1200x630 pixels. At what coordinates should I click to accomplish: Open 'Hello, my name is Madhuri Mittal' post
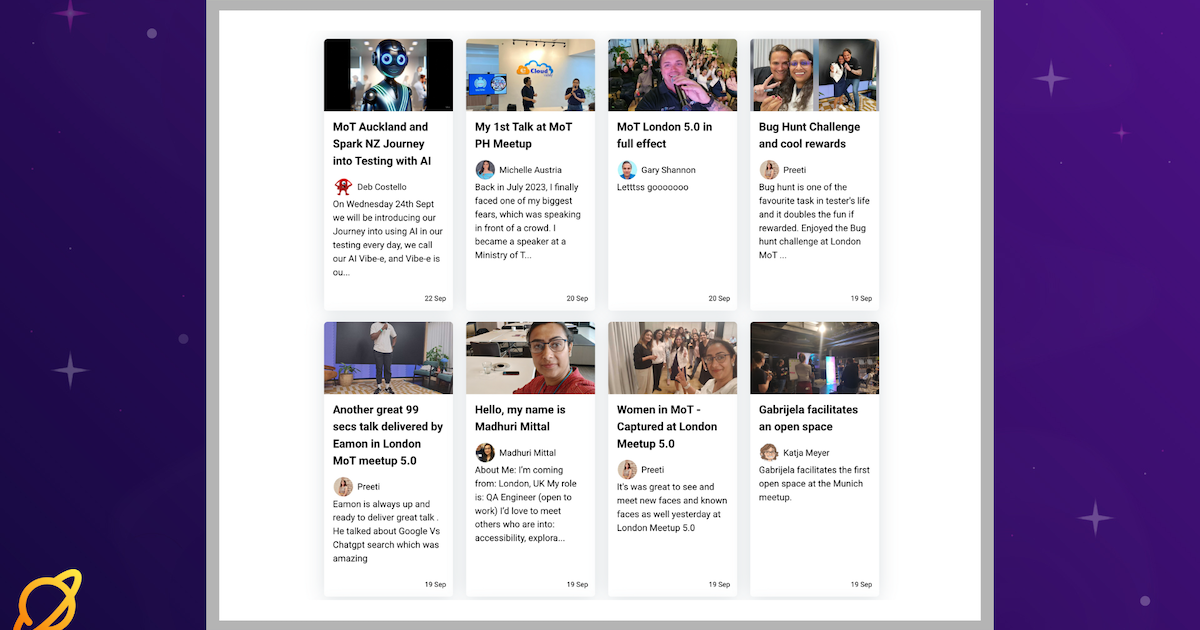520,418
